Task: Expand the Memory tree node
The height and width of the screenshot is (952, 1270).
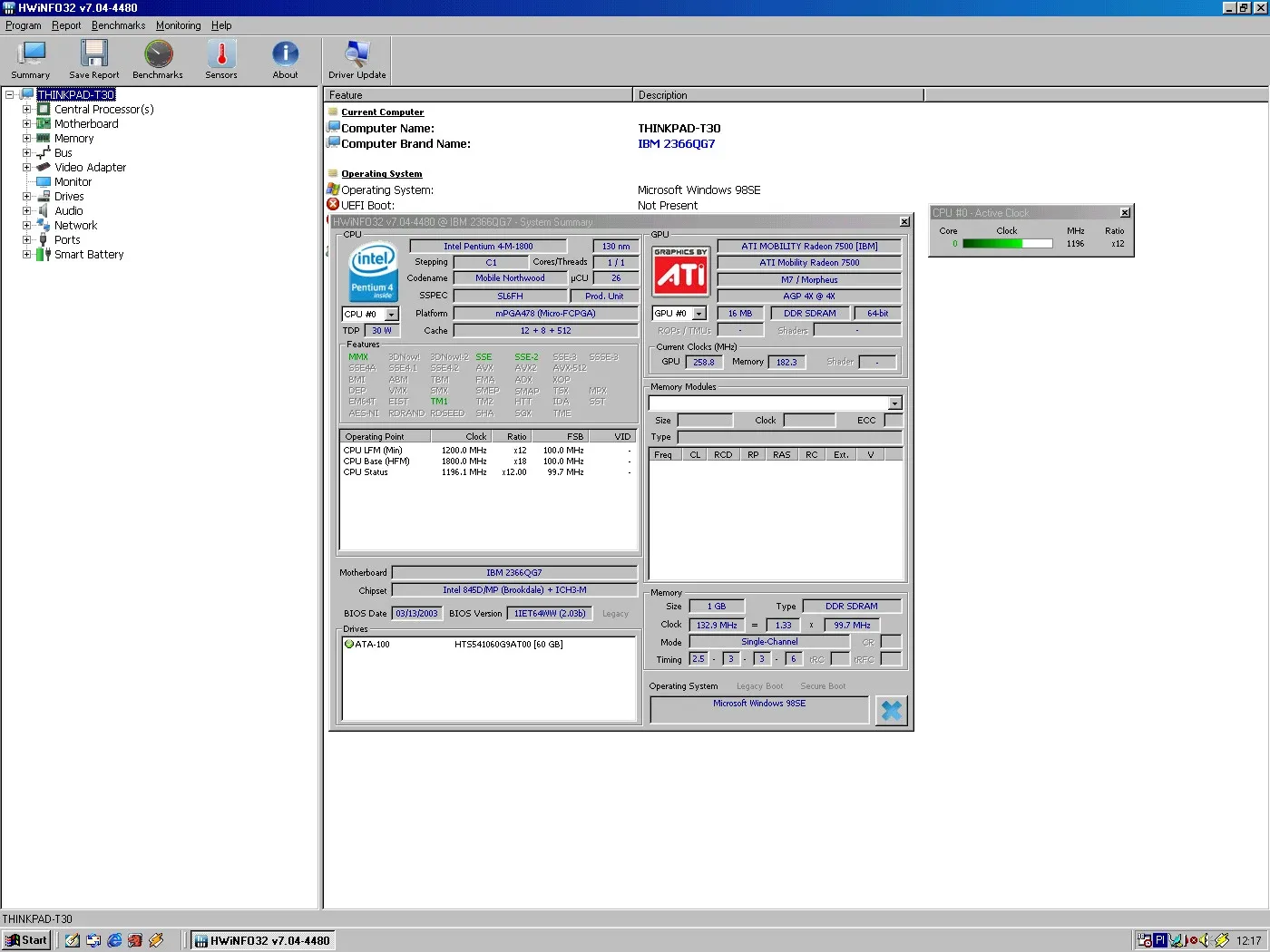Action: pyautogui.click(x=26, y=138)
